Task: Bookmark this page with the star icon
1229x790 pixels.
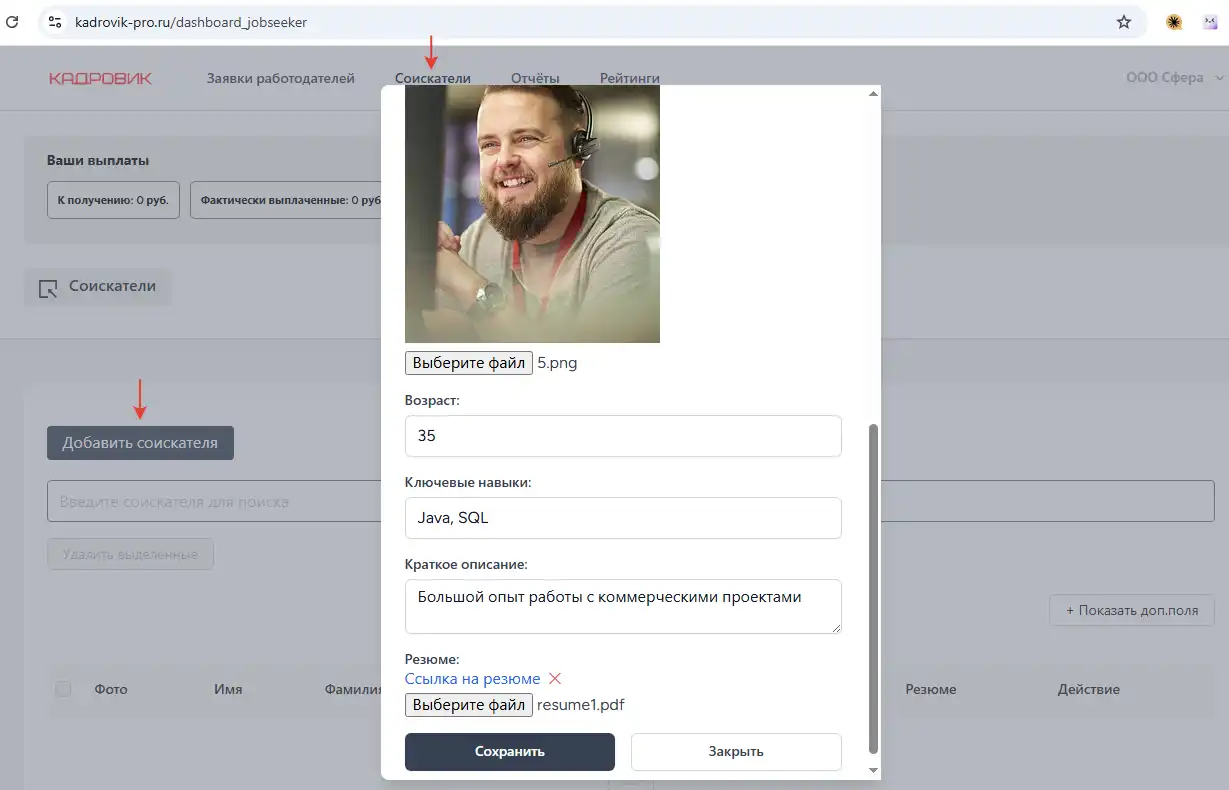Action: click(1124, 21)
